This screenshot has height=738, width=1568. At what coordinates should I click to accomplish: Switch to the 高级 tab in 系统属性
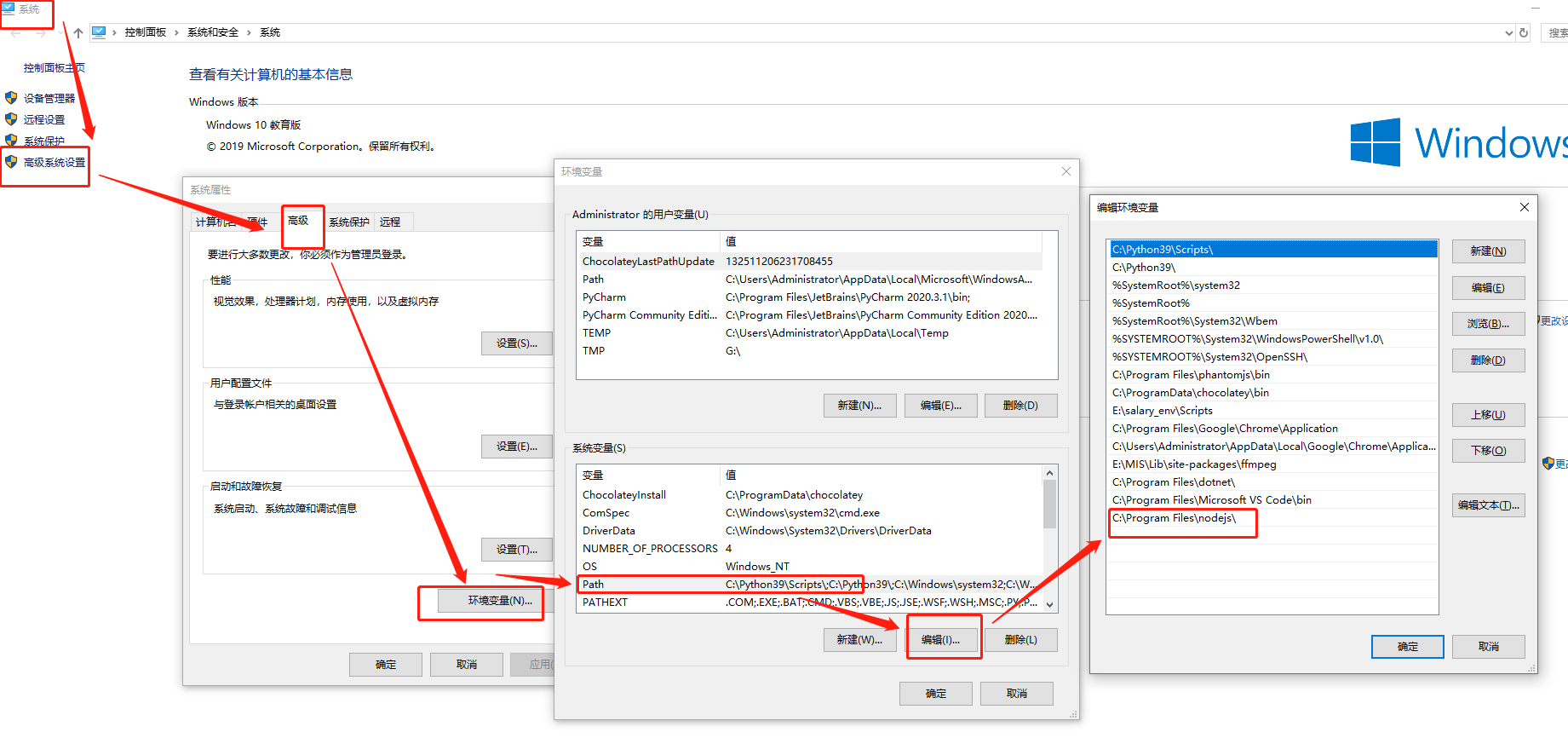[298, 221]
